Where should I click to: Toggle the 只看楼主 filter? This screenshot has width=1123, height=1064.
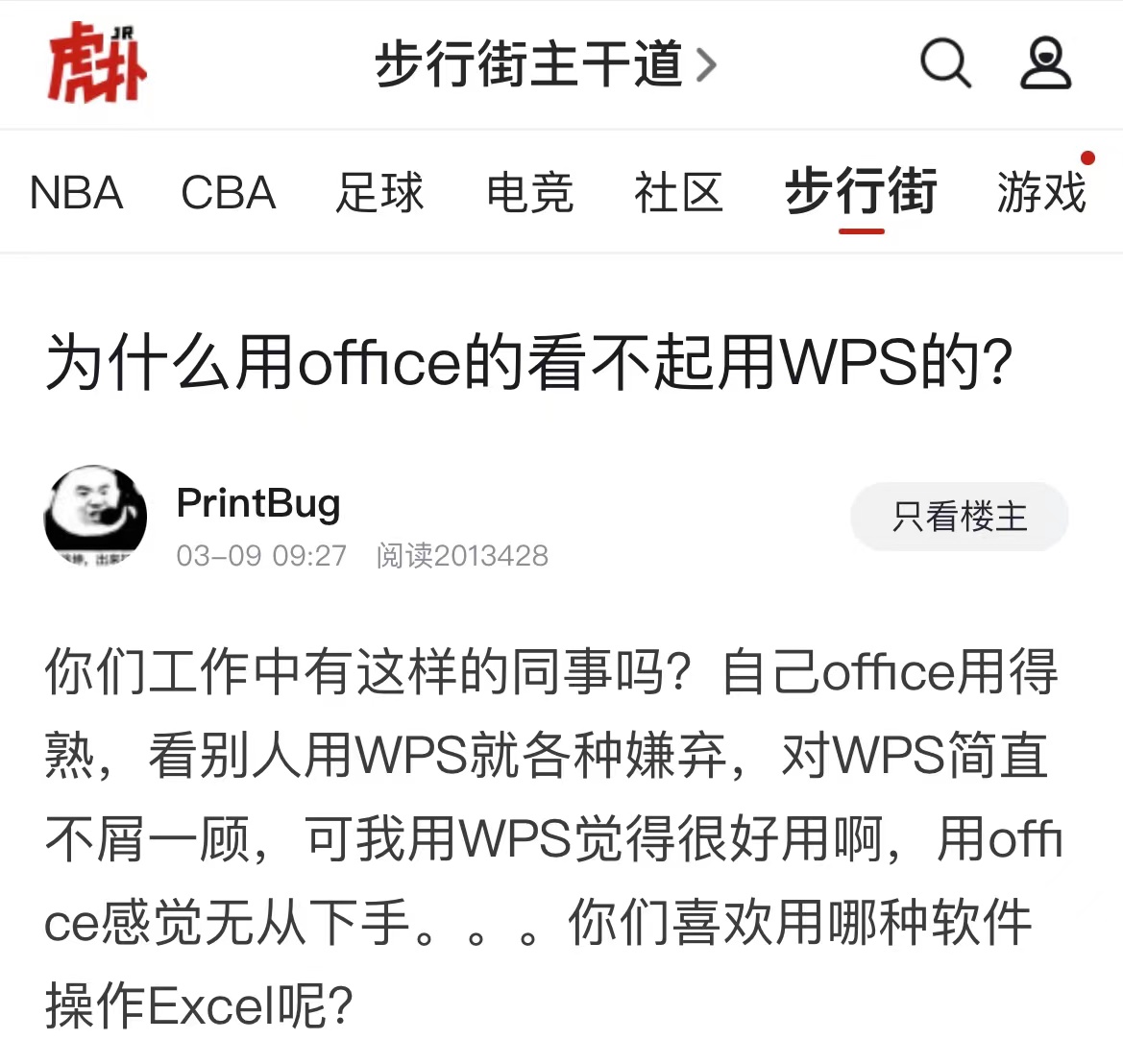(960, 517)
